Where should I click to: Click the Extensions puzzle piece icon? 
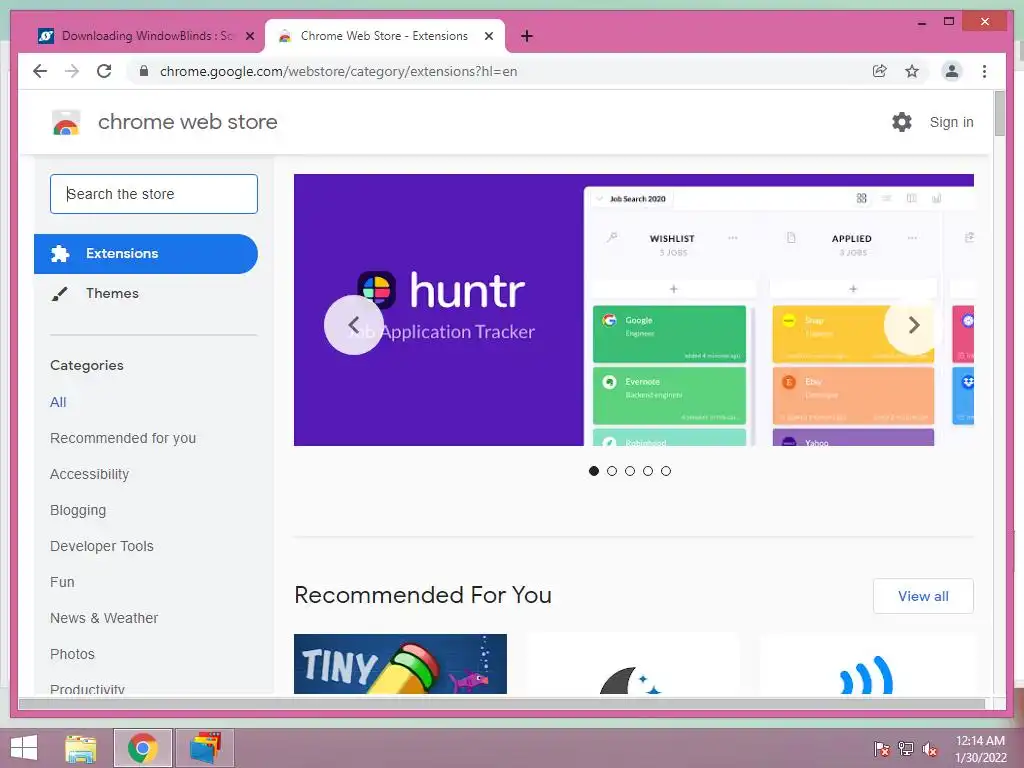(x=60, y=253)
